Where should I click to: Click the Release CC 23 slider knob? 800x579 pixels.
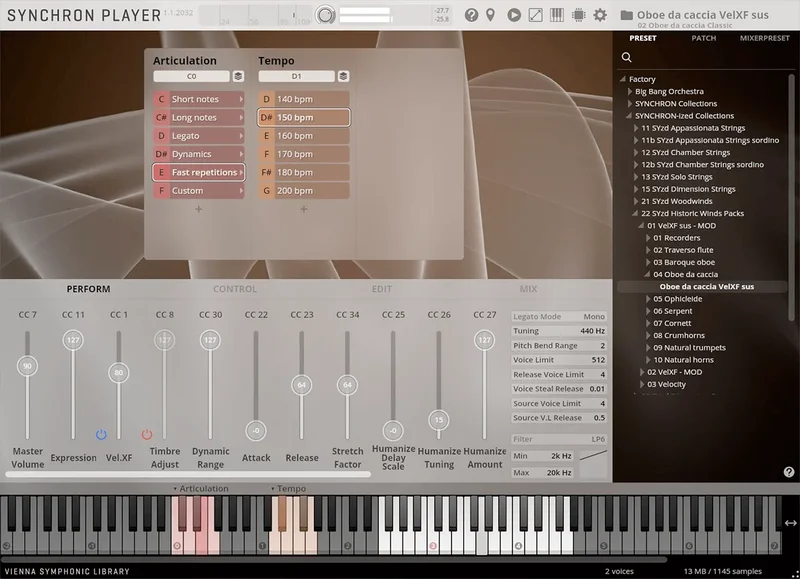coord(302,385)
